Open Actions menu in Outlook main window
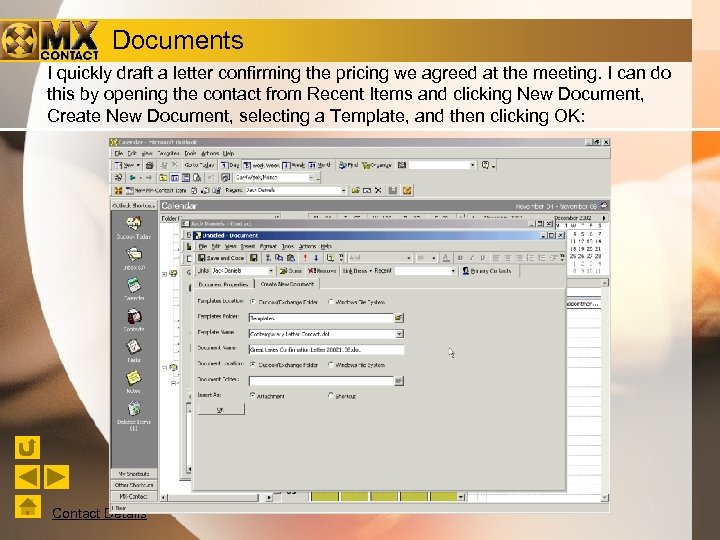 coord(209,153)
